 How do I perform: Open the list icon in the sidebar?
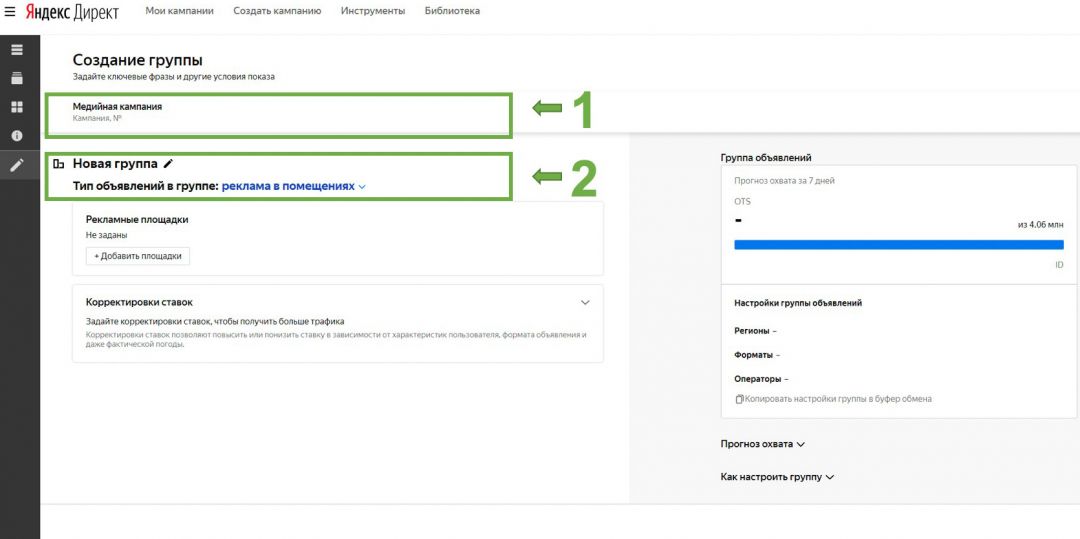(x=17, y=50)
